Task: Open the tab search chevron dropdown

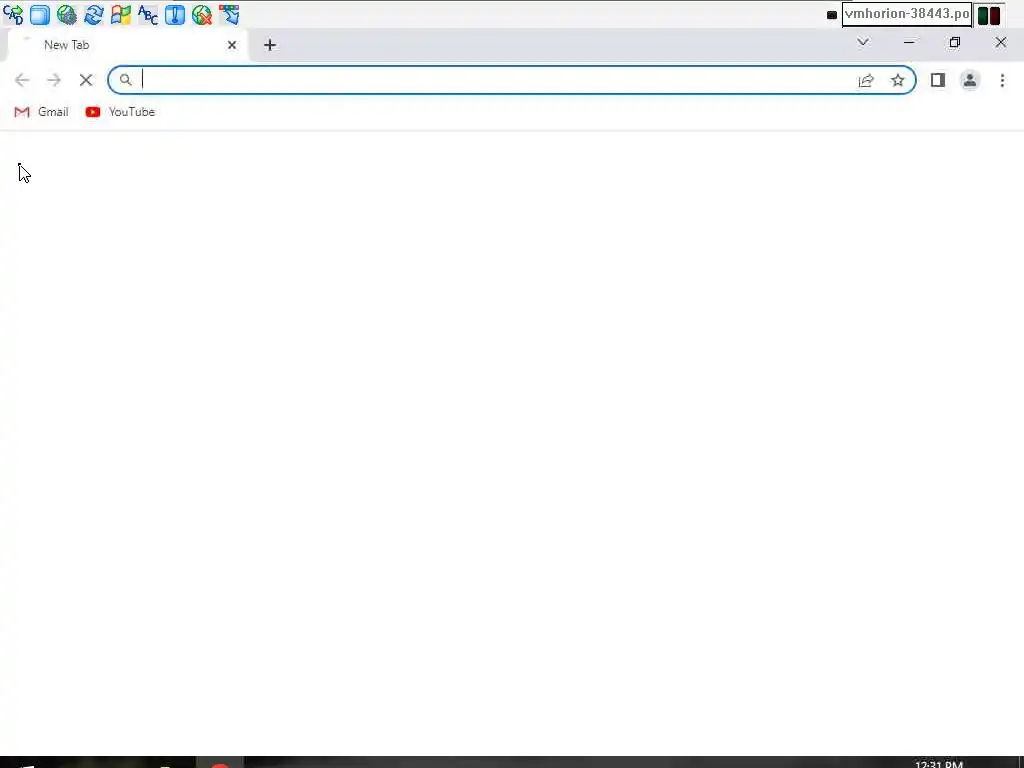Action: [863, 42]
